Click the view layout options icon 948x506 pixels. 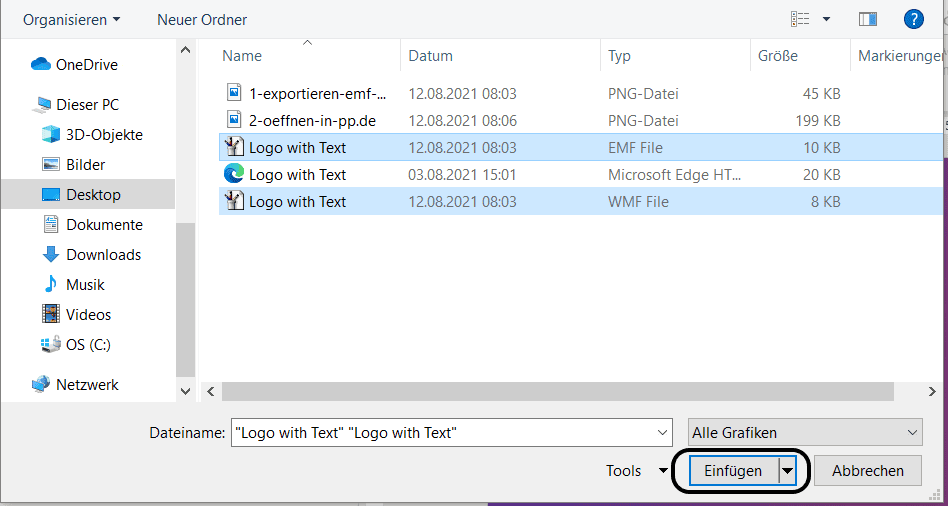tap(800, 19)
